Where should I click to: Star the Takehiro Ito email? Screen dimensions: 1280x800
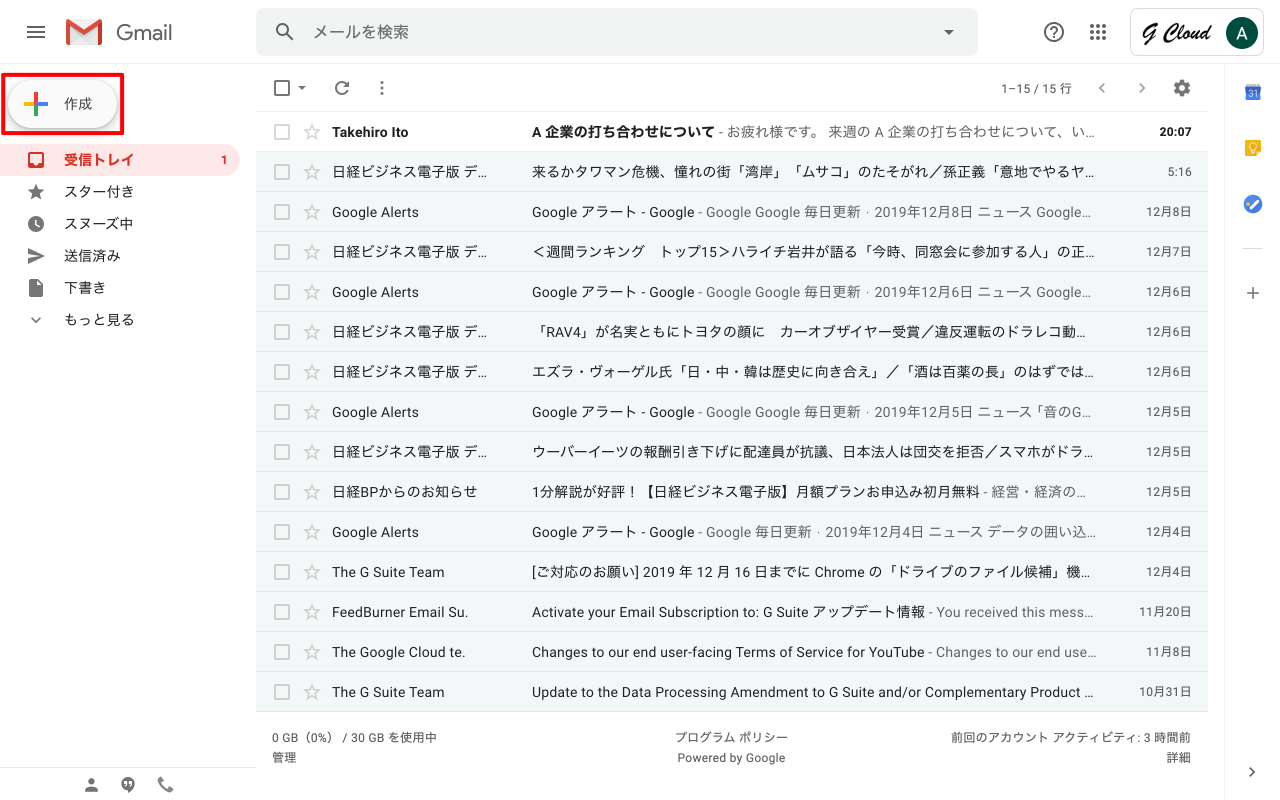tap(312, 132)
